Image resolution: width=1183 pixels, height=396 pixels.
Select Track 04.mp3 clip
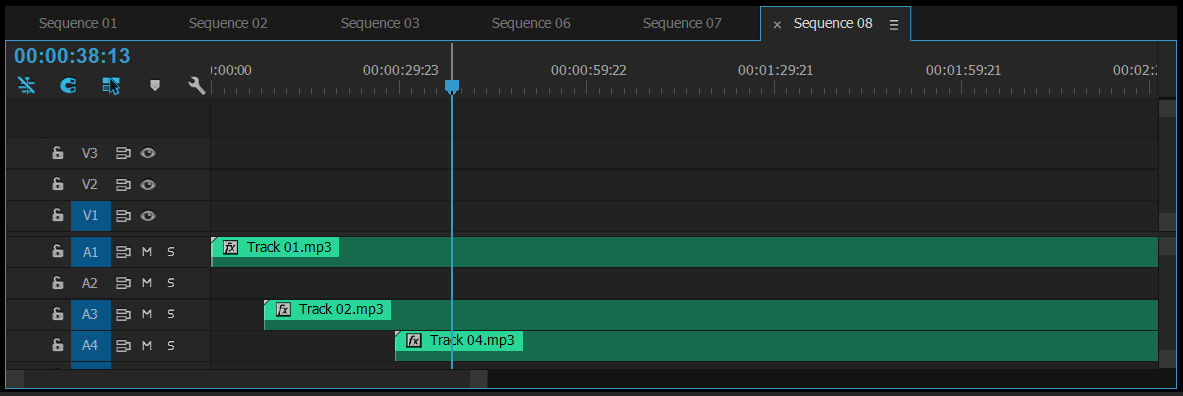(x=776, y=346)
